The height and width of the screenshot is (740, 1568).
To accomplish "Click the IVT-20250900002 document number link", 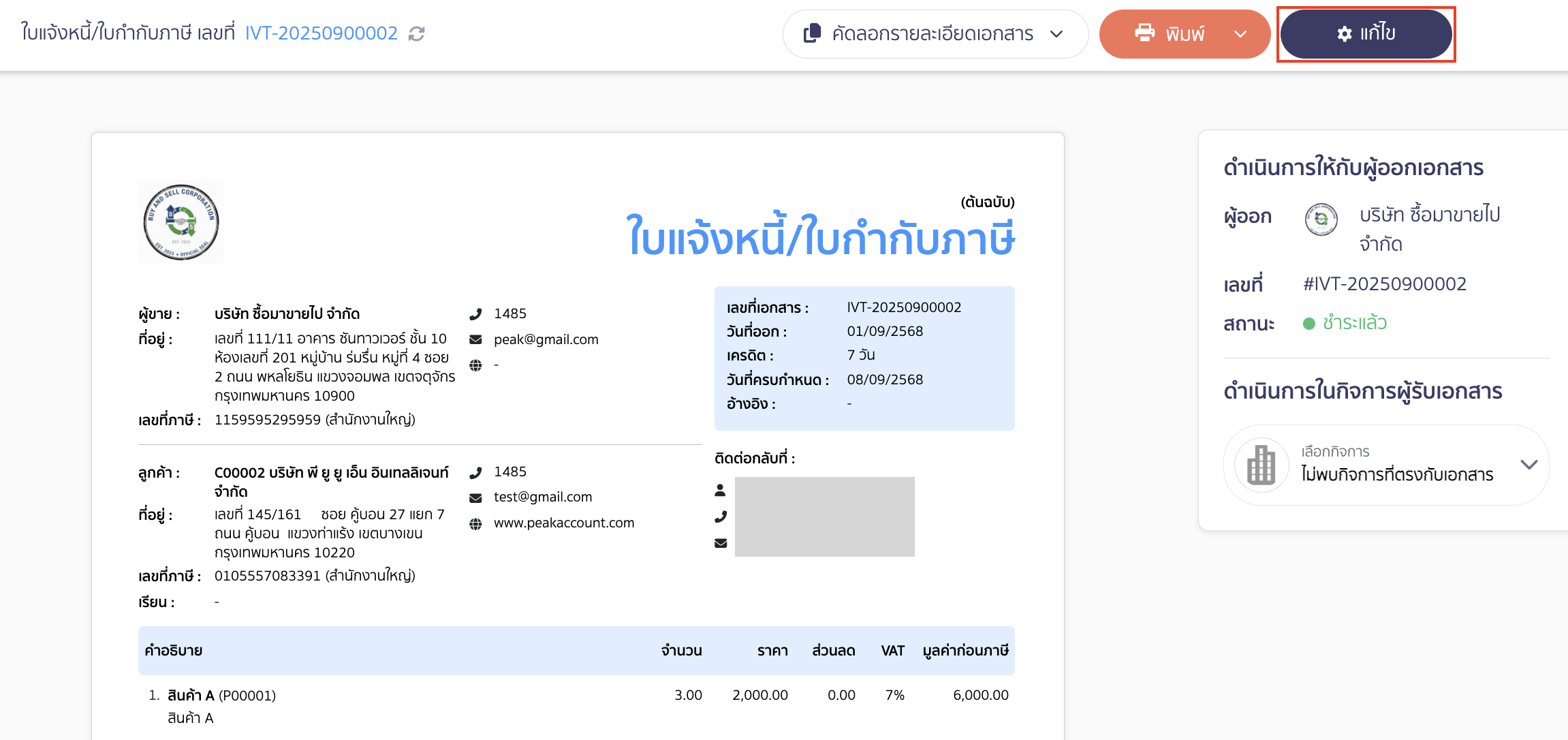I will pos(322,32).
